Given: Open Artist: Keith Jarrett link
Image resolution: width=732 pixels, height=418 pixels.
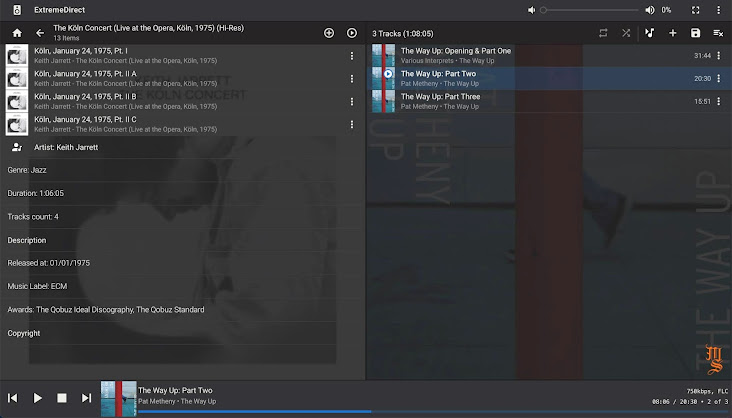Looking at the screenshot, I should tap(66, 147).
